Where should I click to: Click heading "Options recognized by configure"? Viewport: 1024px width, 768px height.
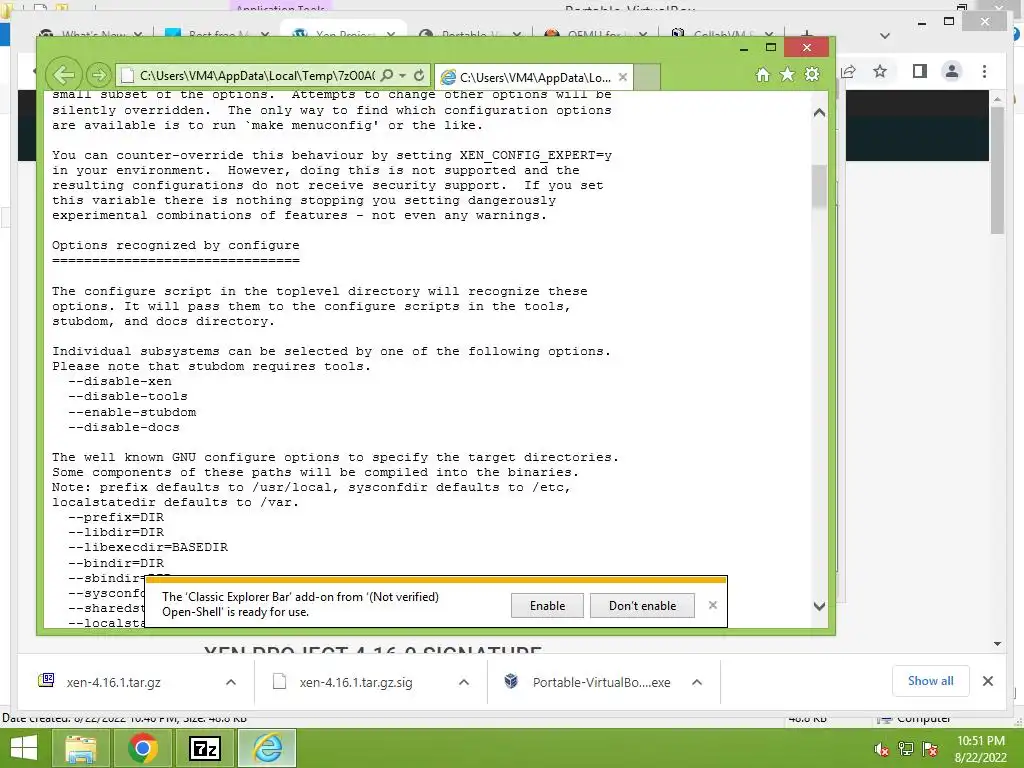176,246
